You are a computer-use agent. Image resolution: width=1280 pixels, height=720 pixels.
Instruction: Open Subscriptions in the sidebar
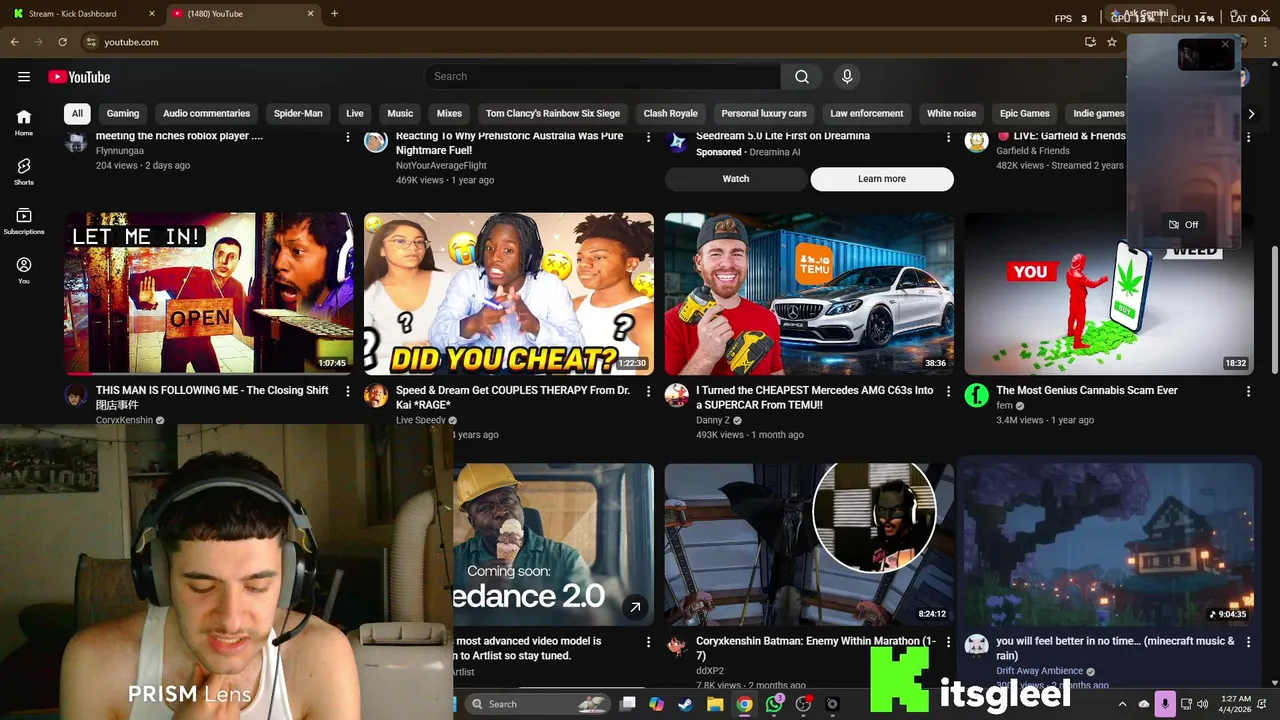point(24,221)
